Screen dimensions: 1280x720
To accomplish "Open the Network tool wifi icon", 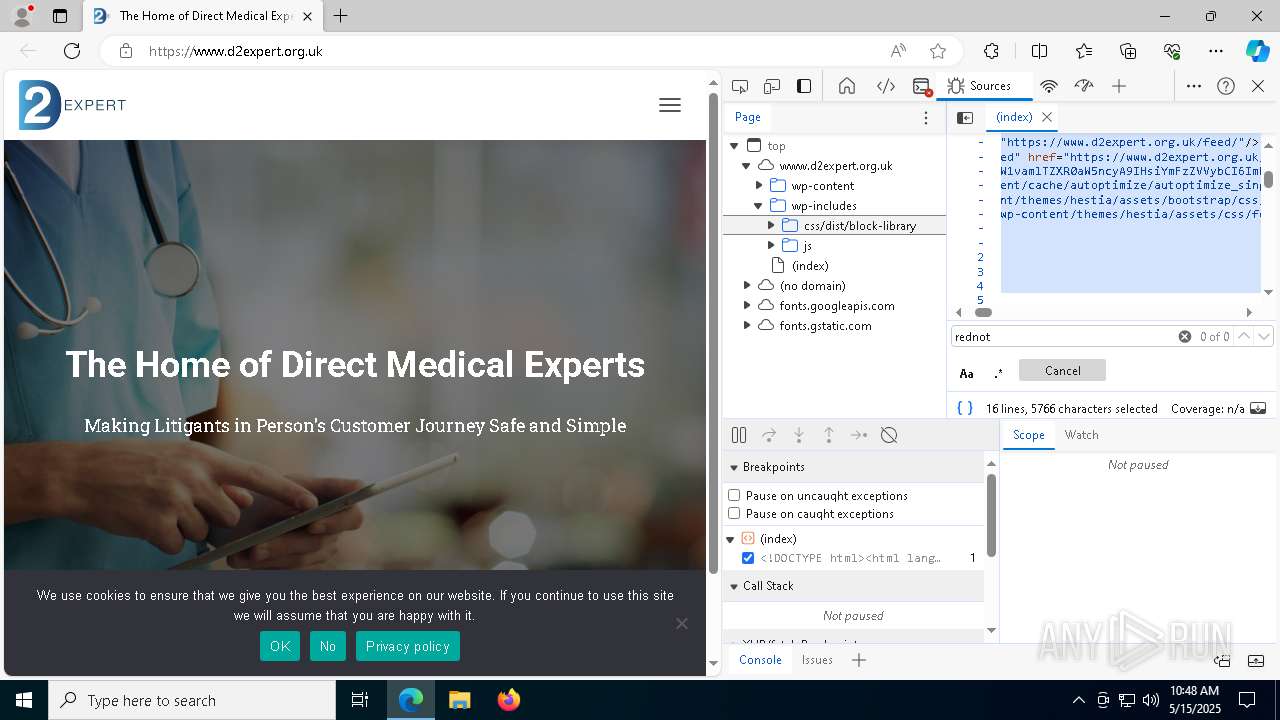I will [1049, 86].
